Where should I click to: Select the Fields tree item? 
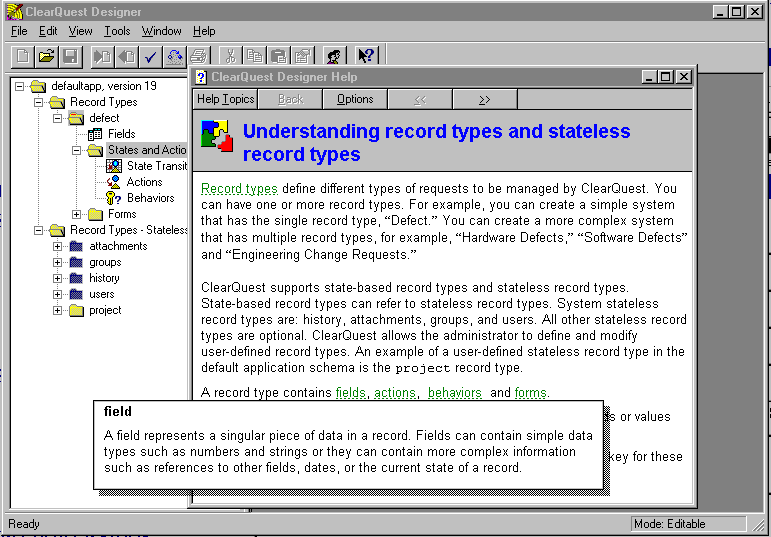(121, 134)
